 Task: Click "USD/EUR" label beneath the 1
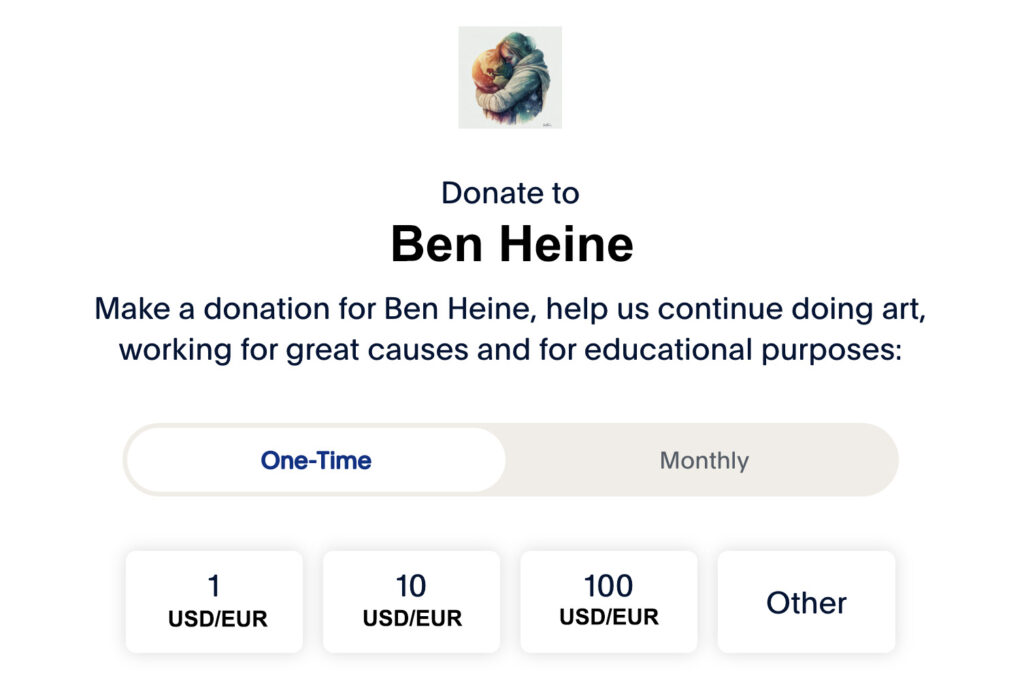click(x=217, y=619)
